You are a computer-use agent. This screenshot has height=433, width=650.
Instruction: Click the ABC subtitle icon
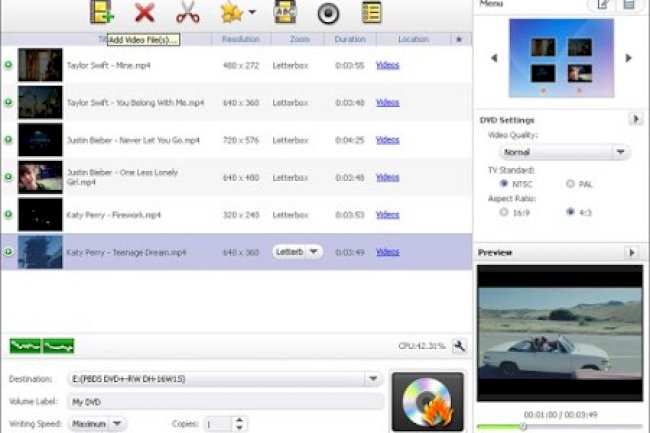[285, 12]
